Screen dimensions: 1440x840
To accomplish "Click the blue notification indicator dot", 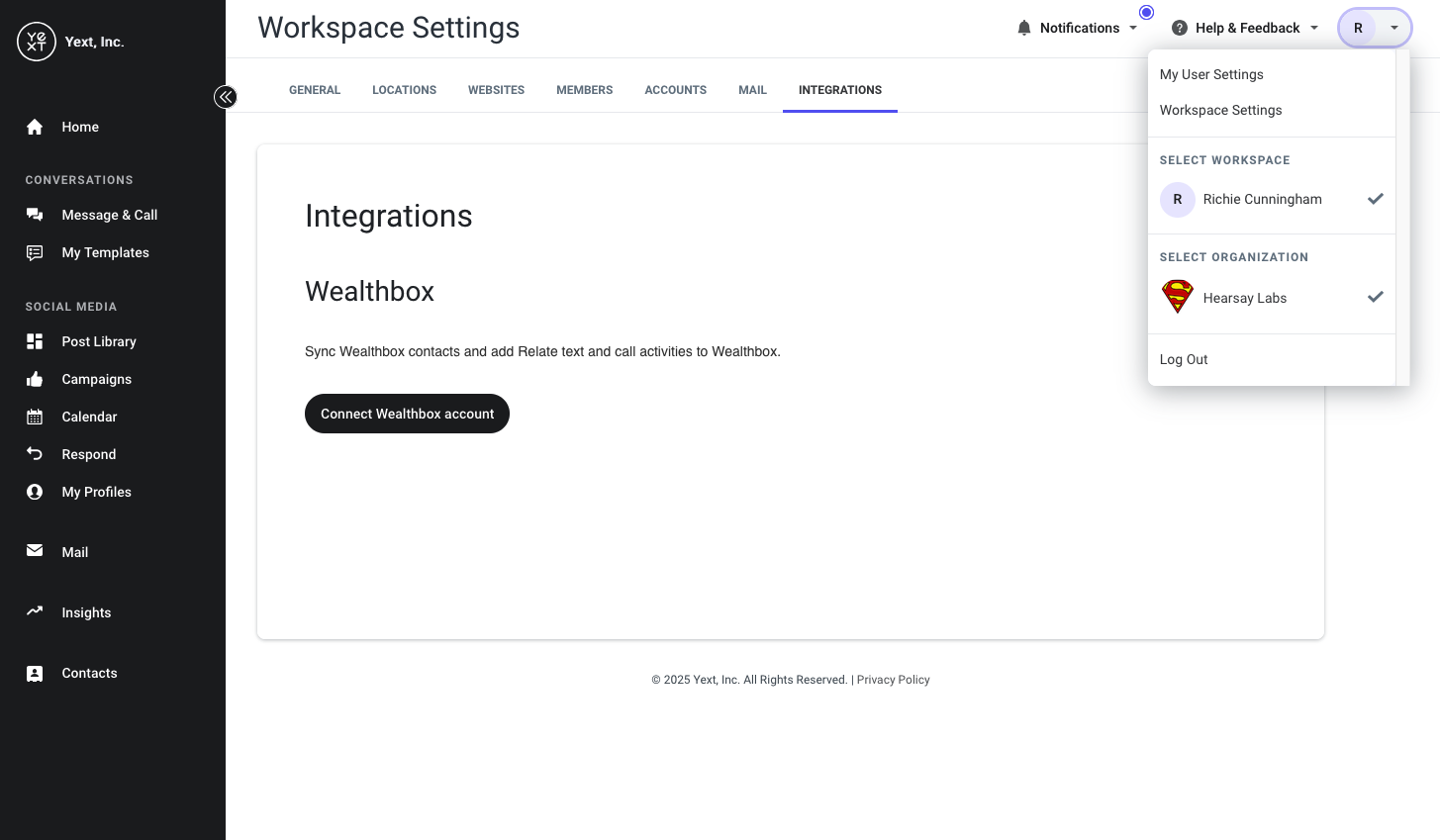I will tap(1146, 13).
